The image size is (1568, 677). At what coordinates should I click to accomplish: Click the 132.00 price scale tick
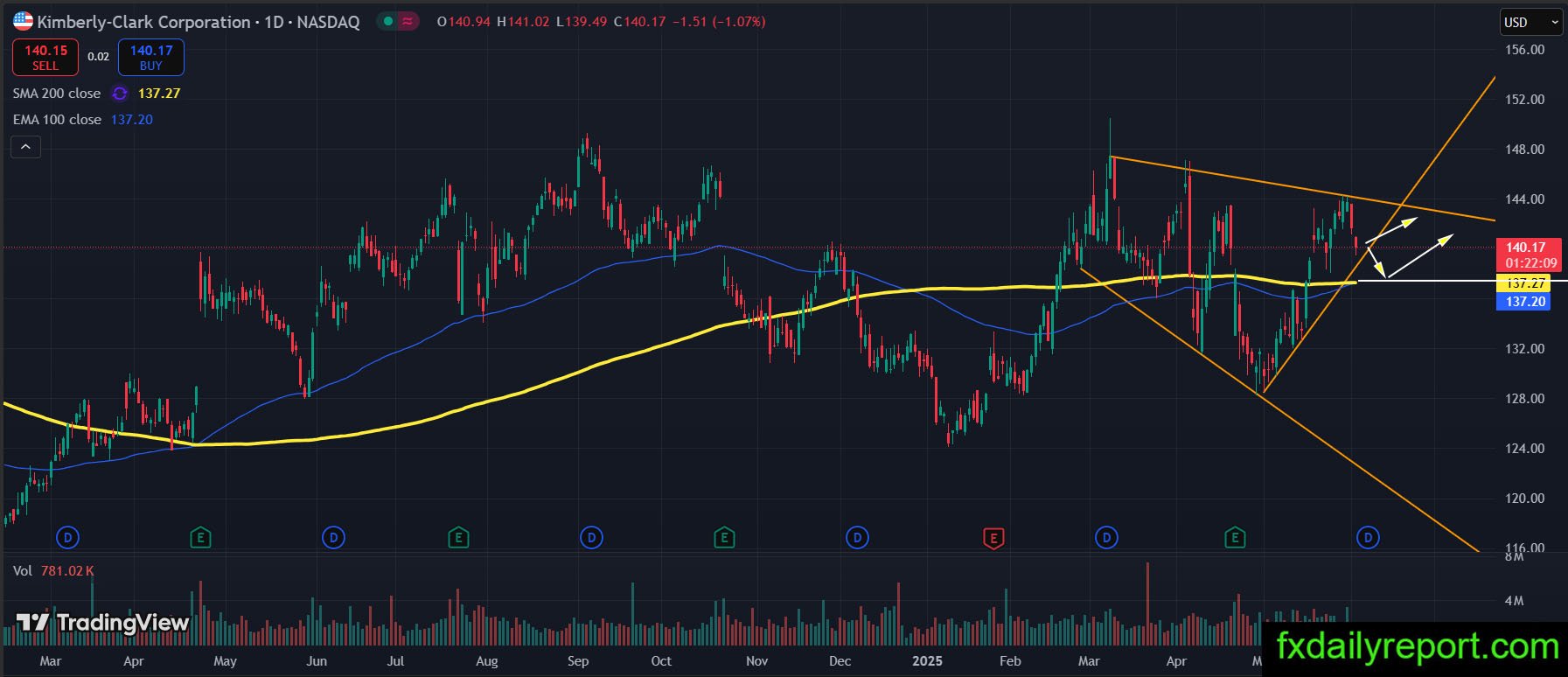(x=1525, y=349)
